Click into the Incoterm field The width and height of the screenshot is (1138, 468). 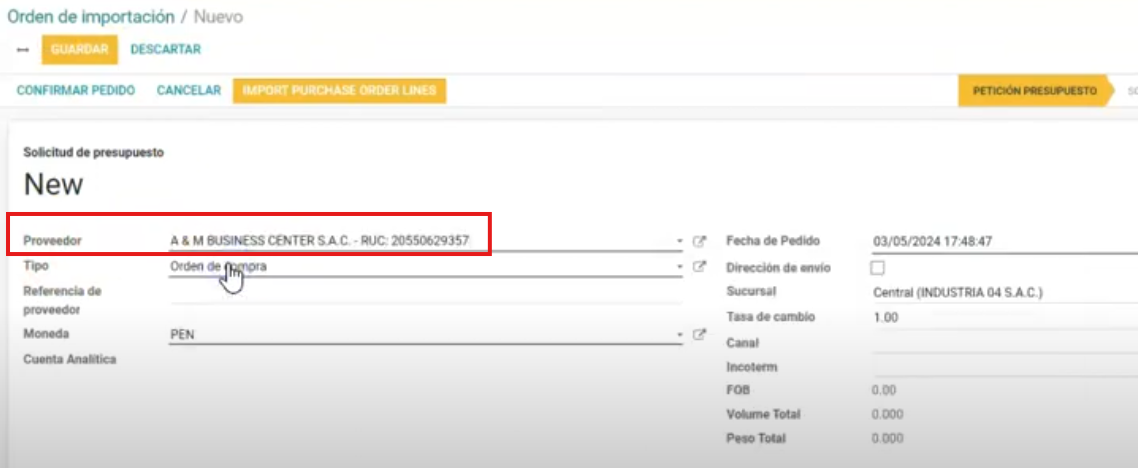[x=1000, y=367]
